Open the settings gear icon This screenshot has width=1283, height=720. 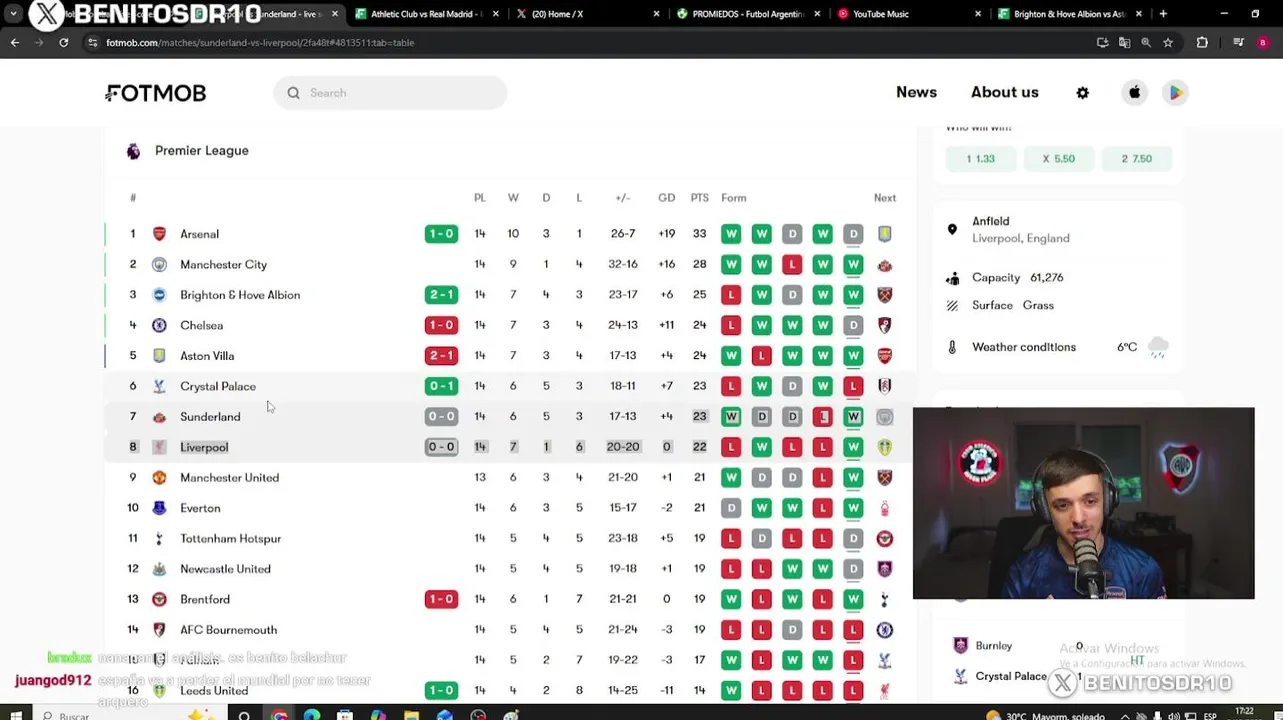1082,93
